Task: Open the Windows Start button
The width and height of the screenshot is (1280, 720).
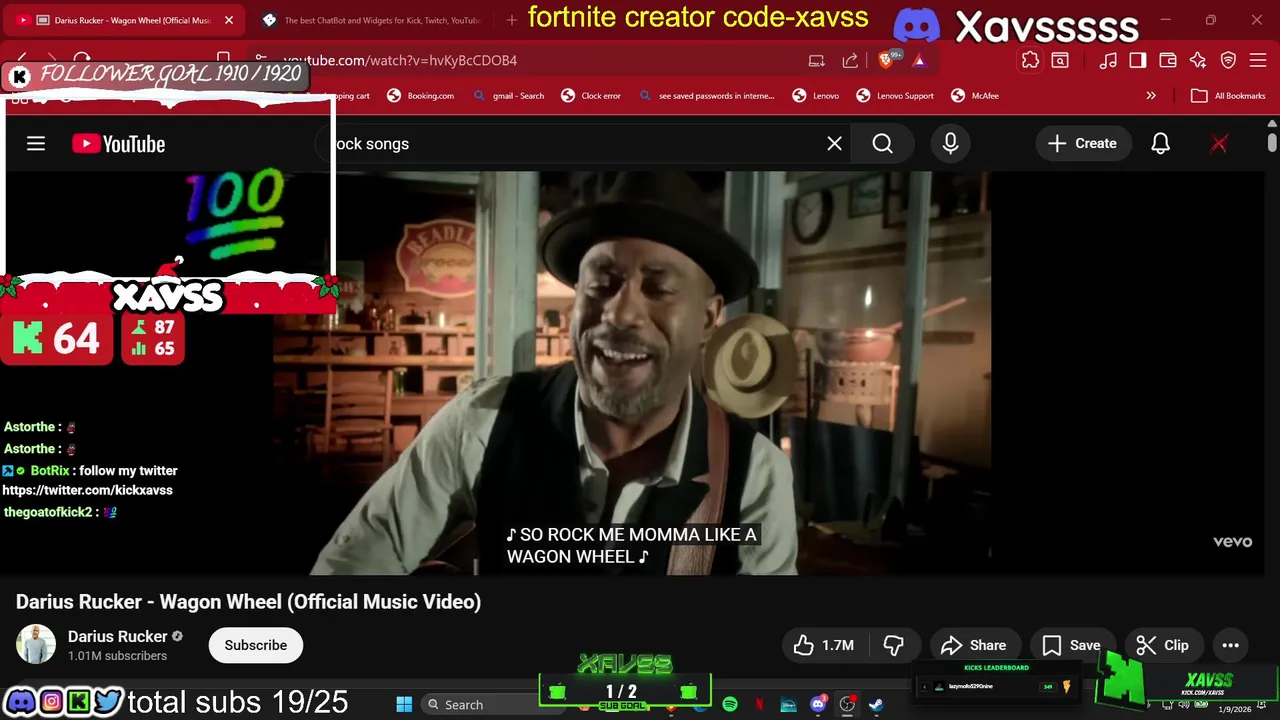Action: (x=404, y=705)
